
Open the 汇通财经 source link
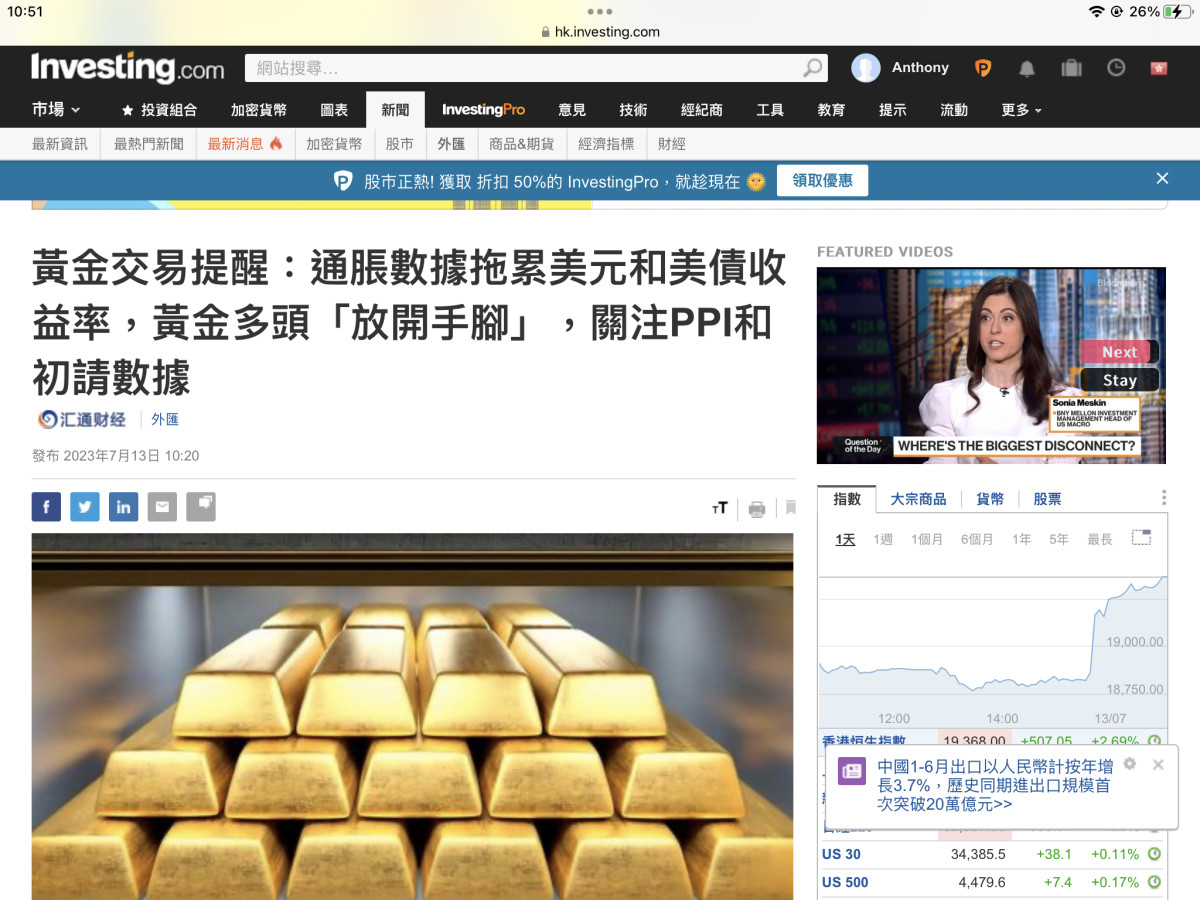point(82,420)
